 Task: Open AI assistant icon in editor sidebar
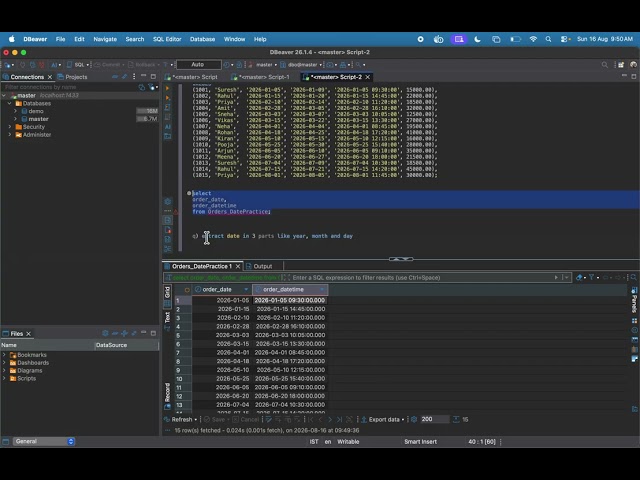(x=167, y=127)
